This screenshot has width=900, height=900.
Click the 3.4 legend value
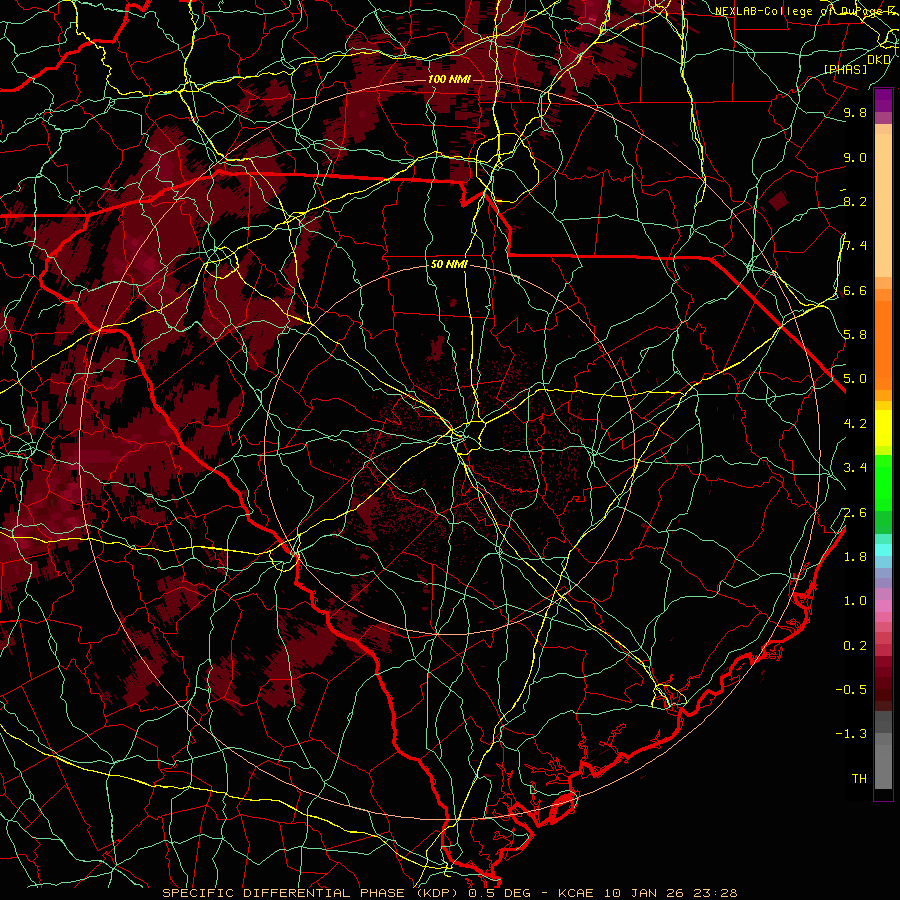click(855, 468)
